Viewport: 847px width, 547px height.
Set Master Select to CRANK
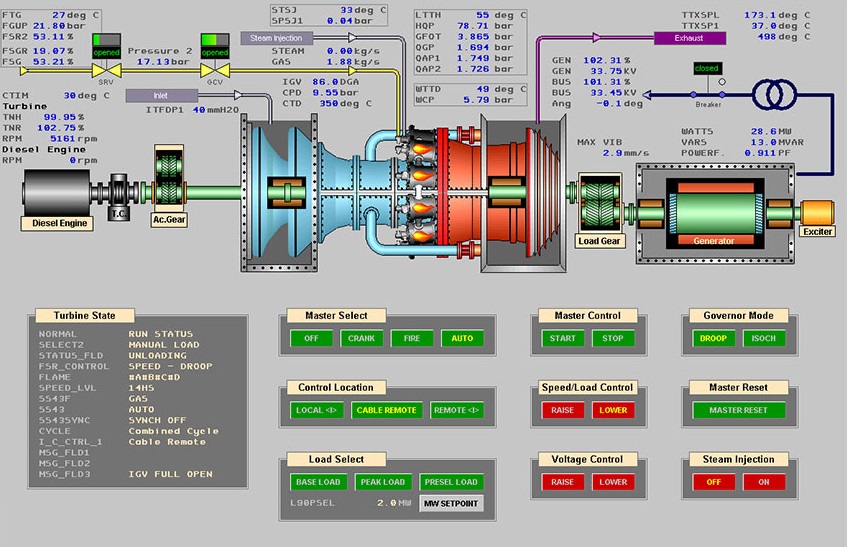point(361,338)
